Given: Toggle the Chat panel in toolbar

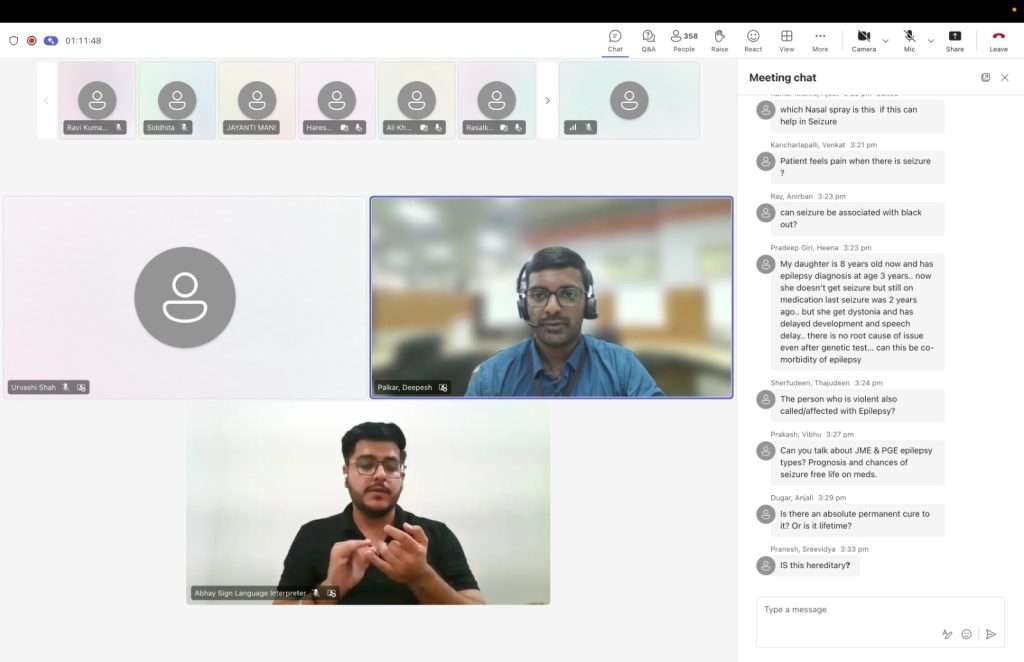Looking at the screenshot, I should pos(615,40).
